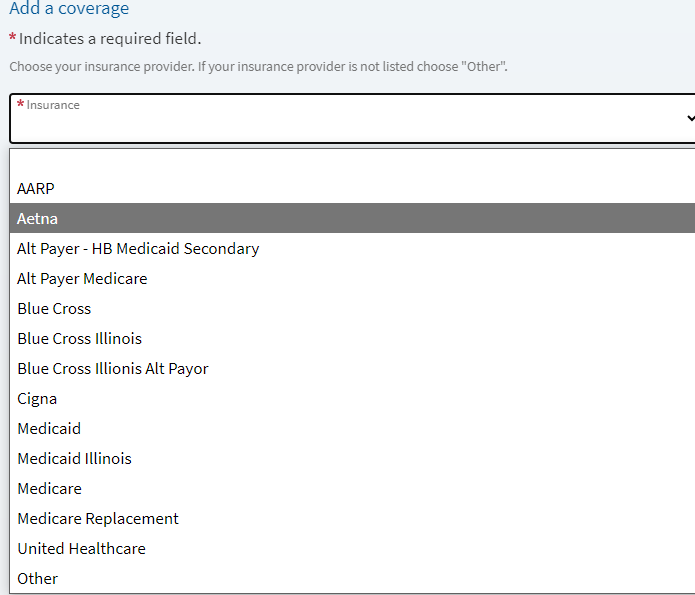Choose Other as insurance provider
The image size is (695, 595).
352,579
